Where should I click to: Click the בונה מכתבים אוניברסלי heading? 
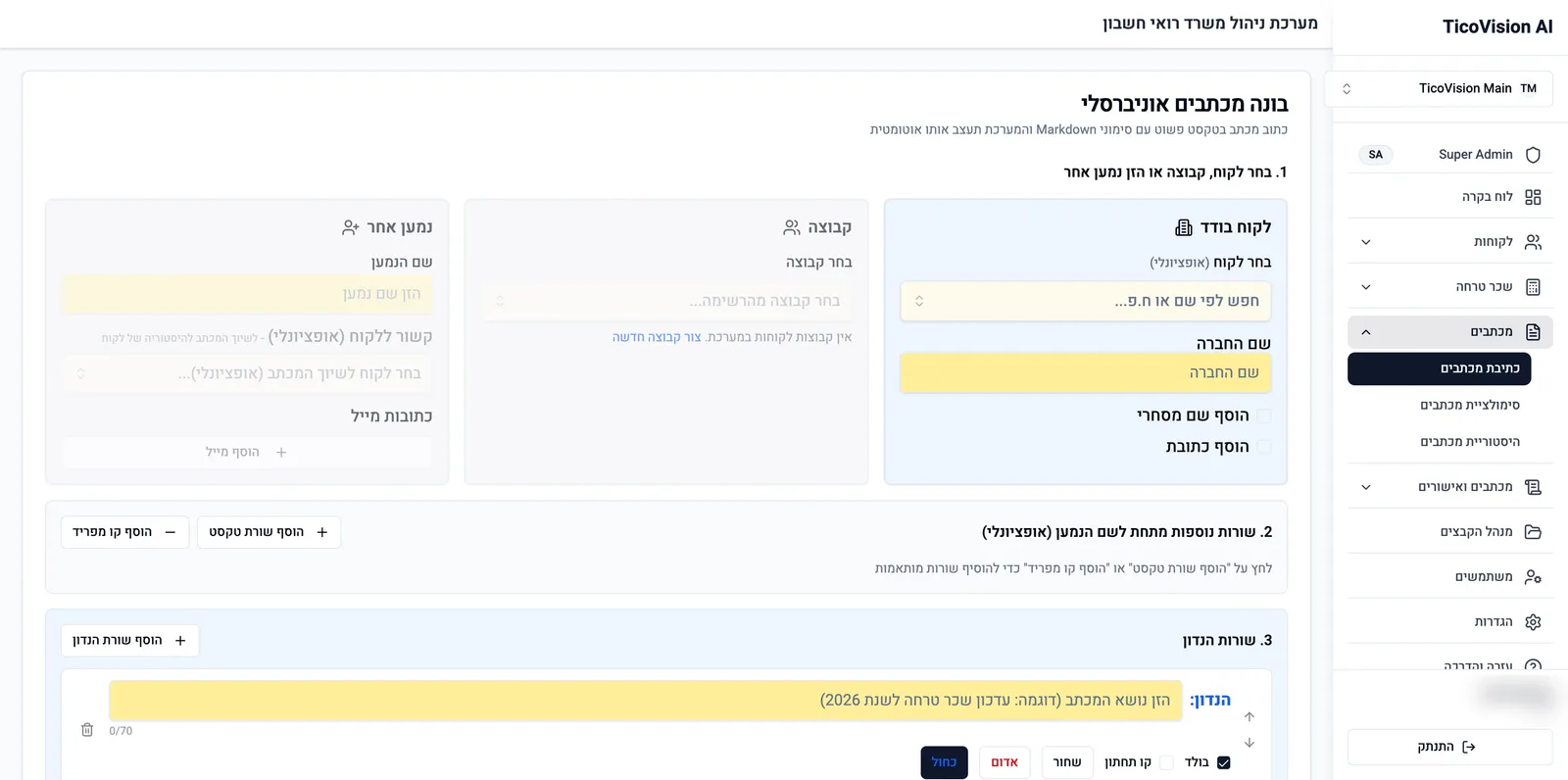[1184, 104]
